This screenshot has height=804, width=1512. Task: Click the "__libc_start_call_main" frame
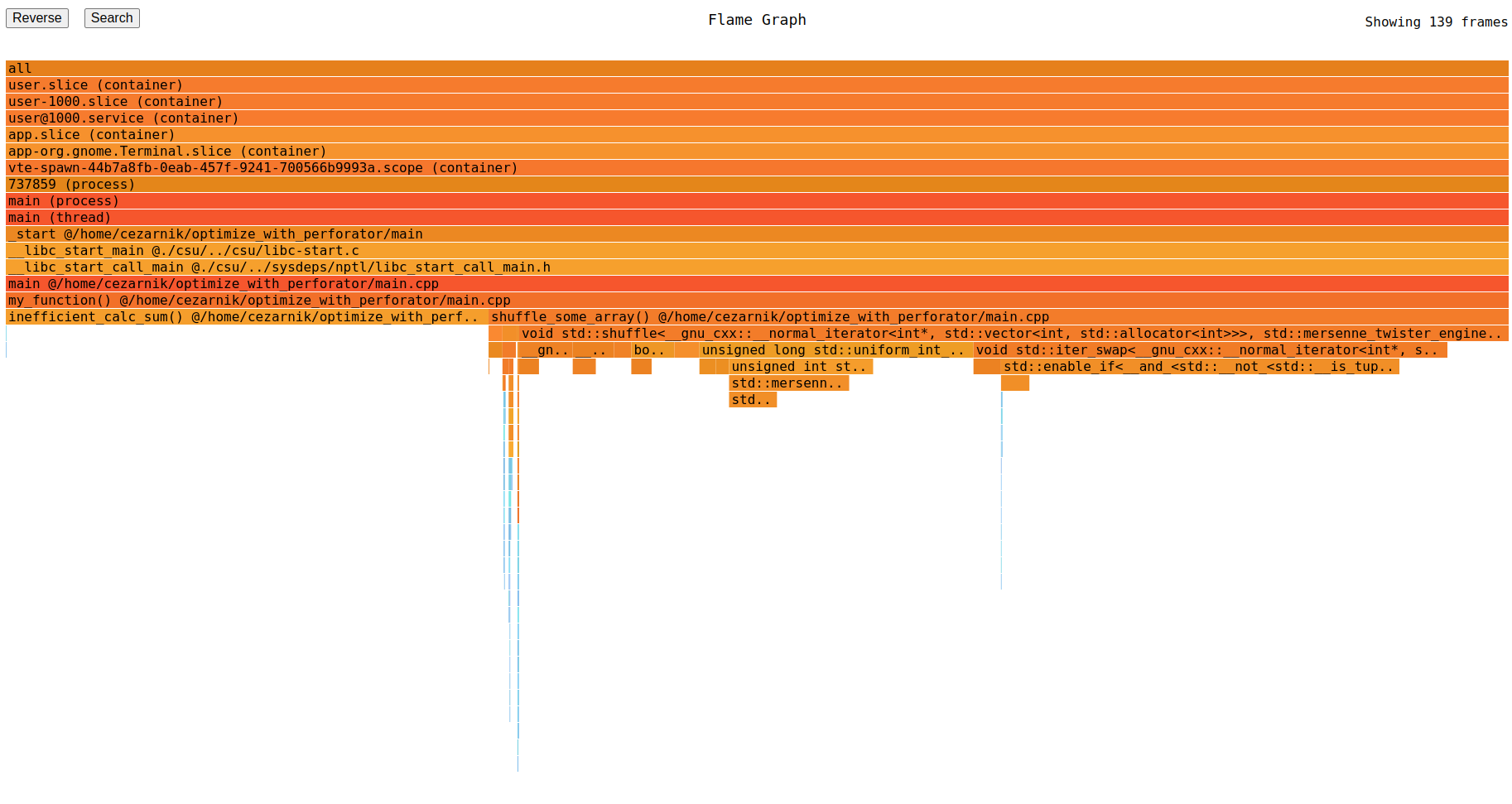[x=745, y=267]
